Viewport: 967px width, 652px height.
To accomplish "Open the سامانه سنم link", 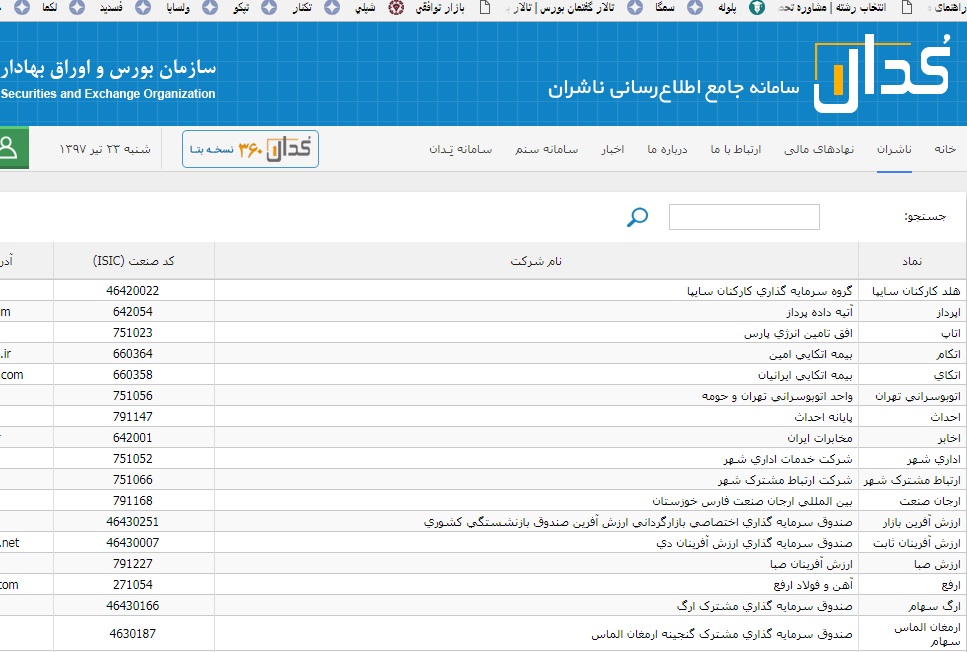I will pos(546,149).
